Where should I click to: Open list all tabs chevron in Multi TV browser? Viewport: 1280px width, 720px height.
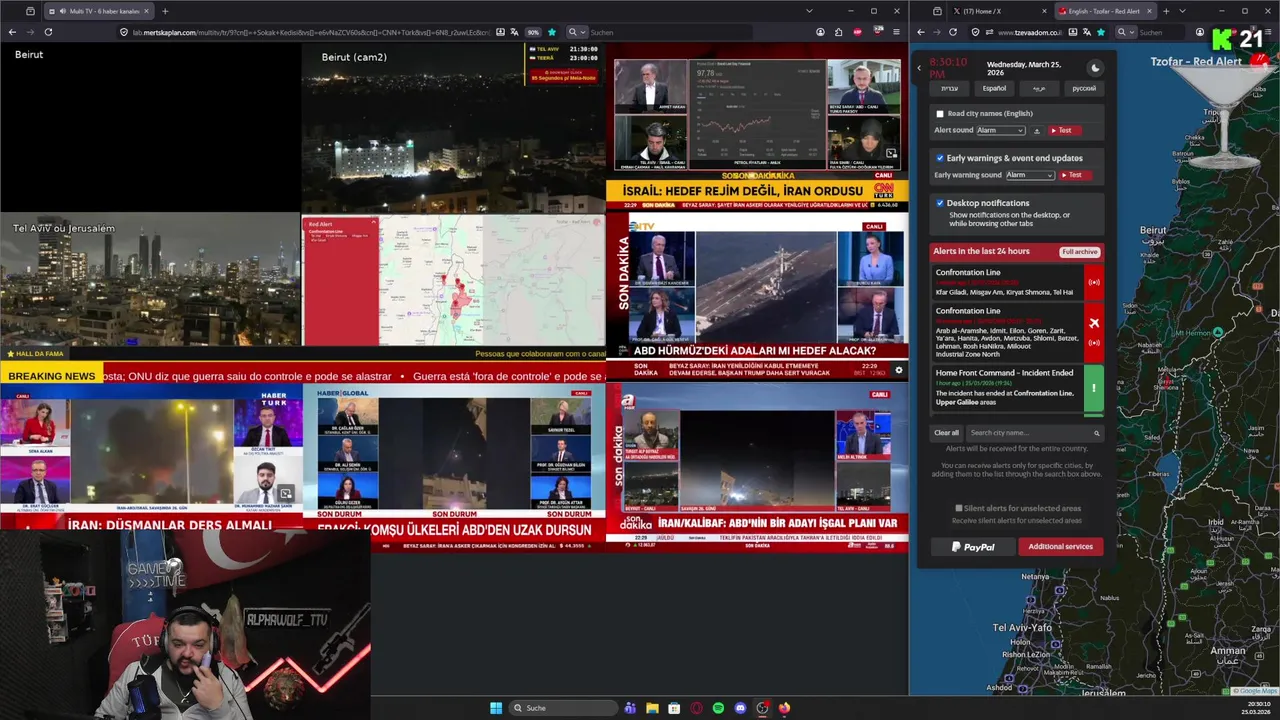[809, 11]
